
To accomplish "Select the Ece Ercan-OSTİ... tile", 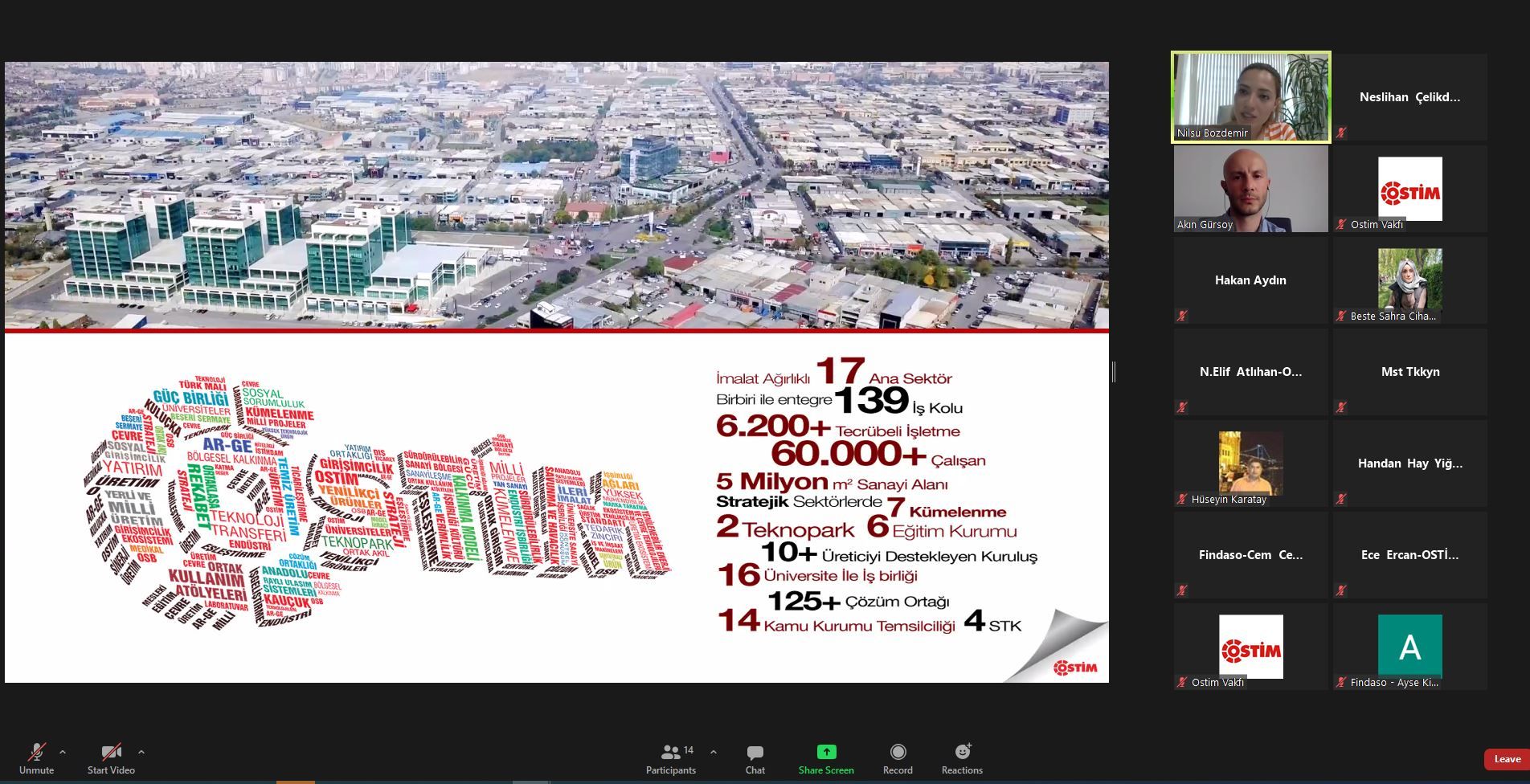I will pyautogui.click(x=1410, y=555).
